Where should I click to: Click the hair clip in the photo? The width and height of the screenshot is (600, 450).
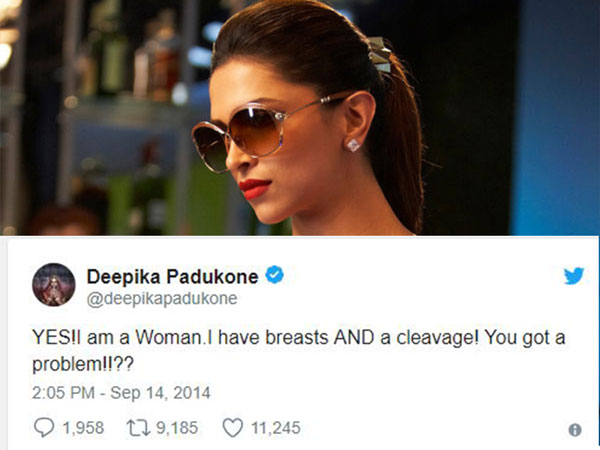coord(379,54)
